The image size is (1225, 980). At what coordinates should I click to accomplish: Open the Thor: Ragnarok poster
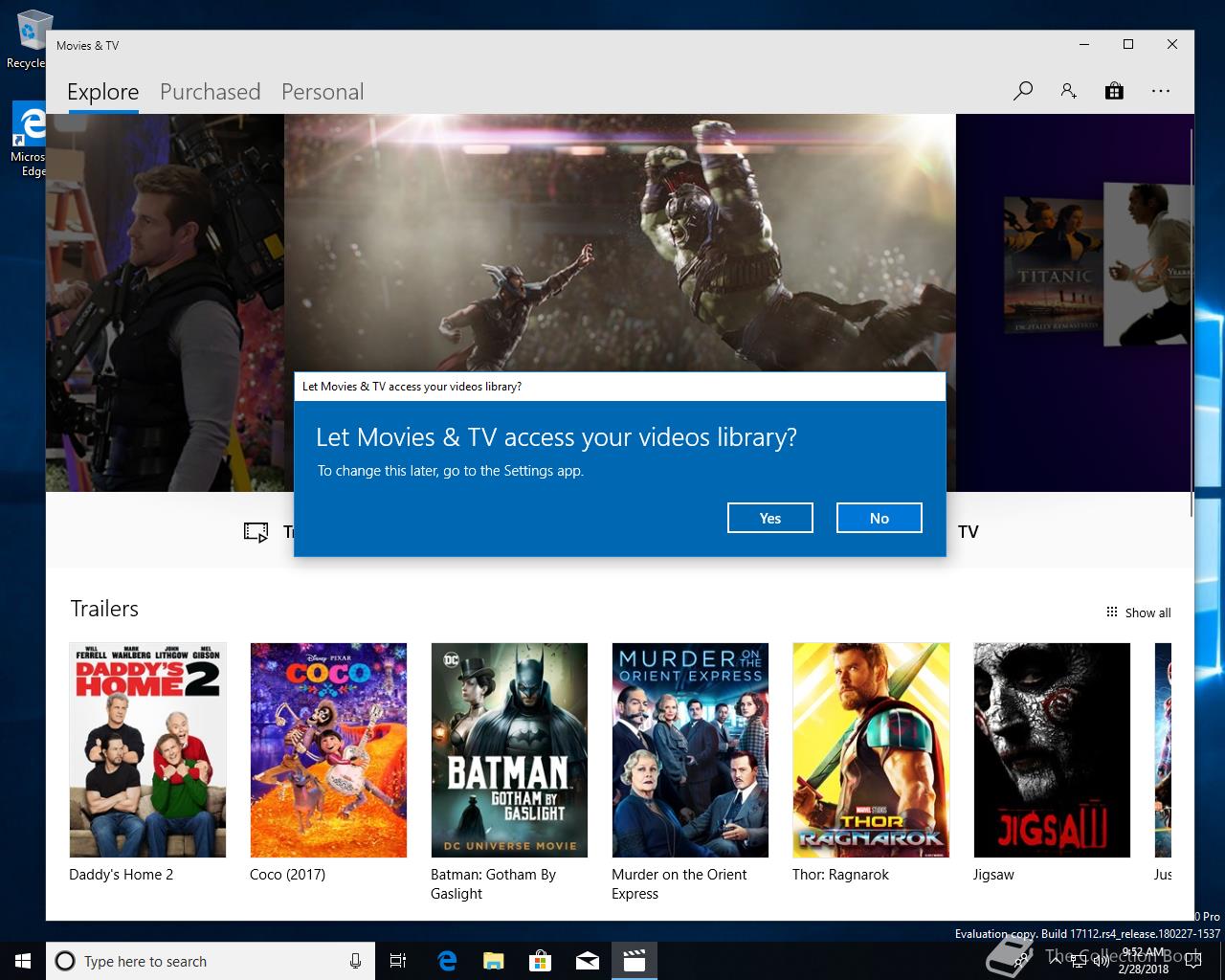pos(871,750)
